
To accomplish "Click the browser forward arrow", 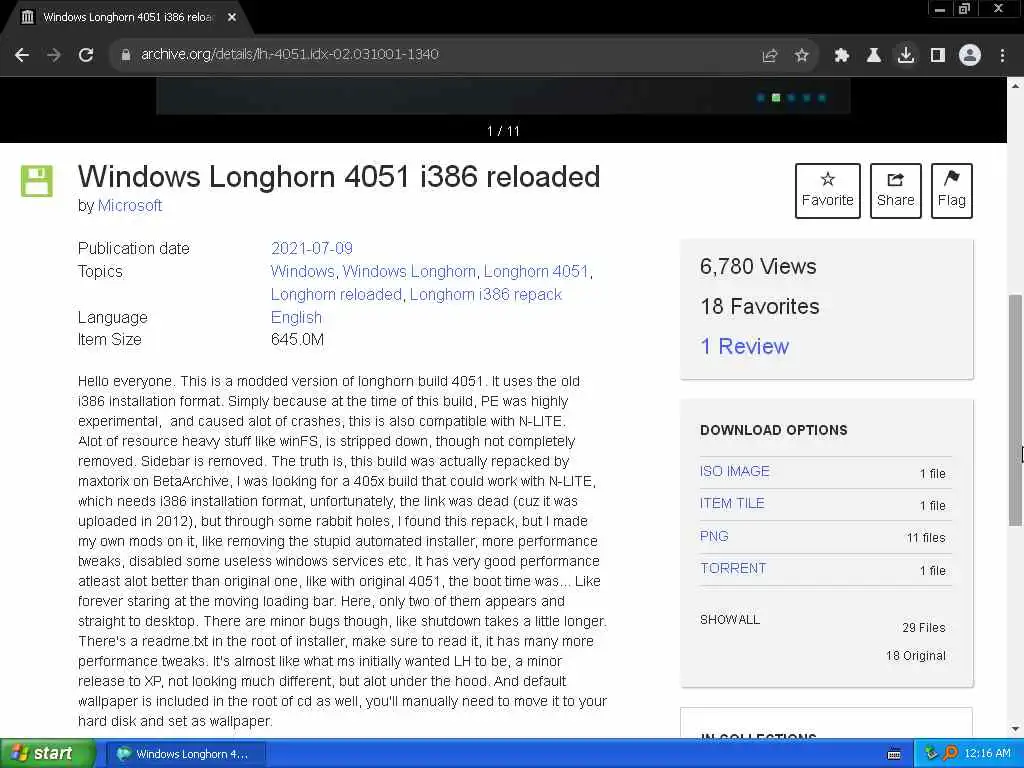I will click(54, 55).
